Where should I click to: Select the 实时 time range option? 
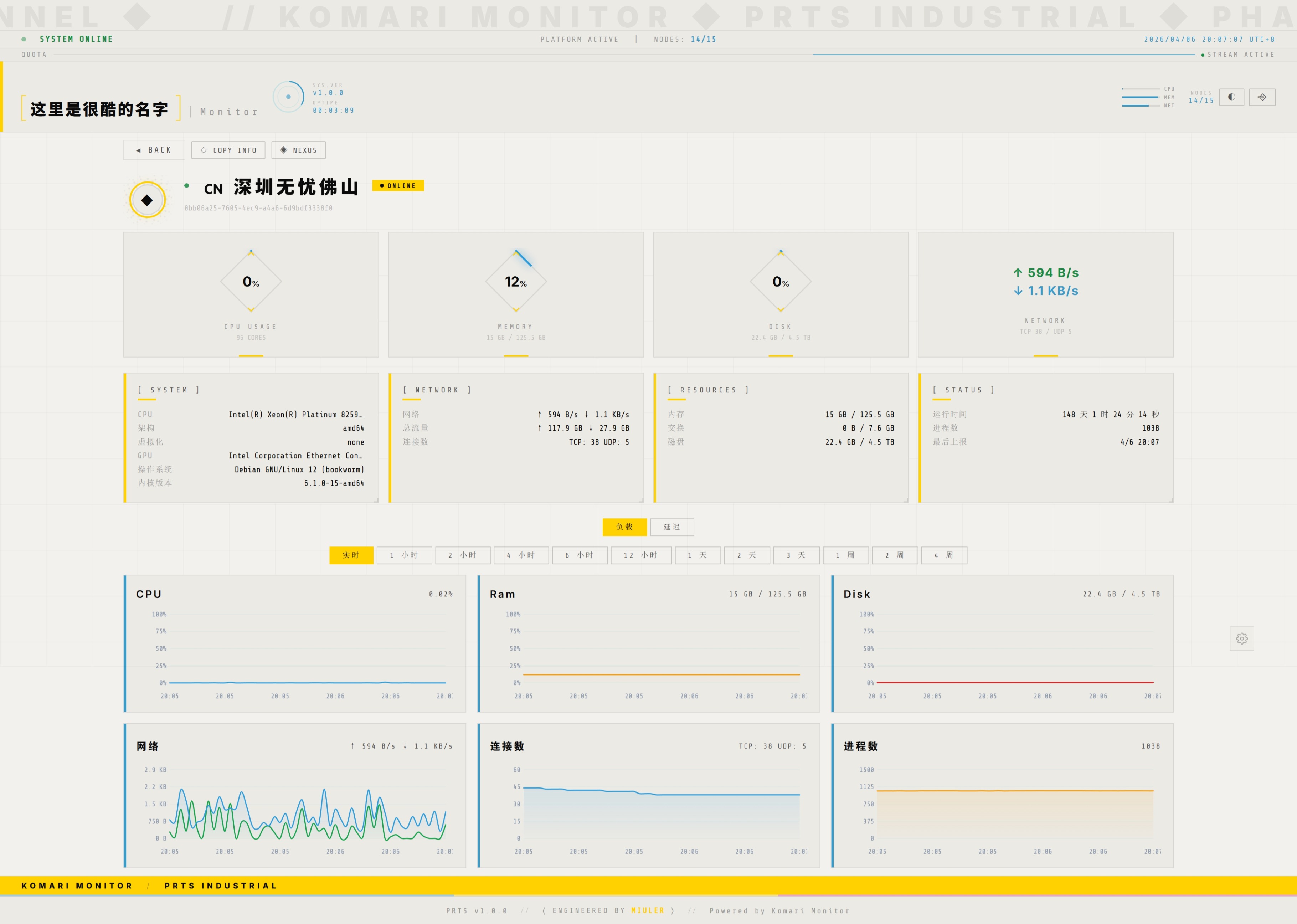(351, 555)
